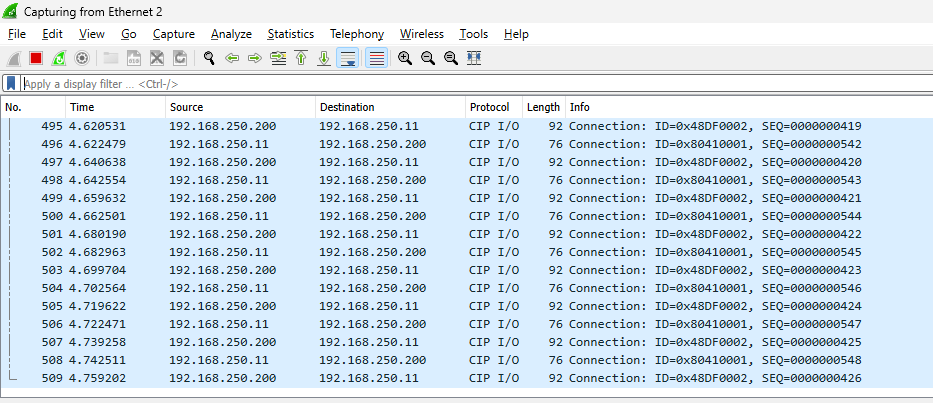Jump to the last packet
933x403 pixels.
[x=324, y=58]
